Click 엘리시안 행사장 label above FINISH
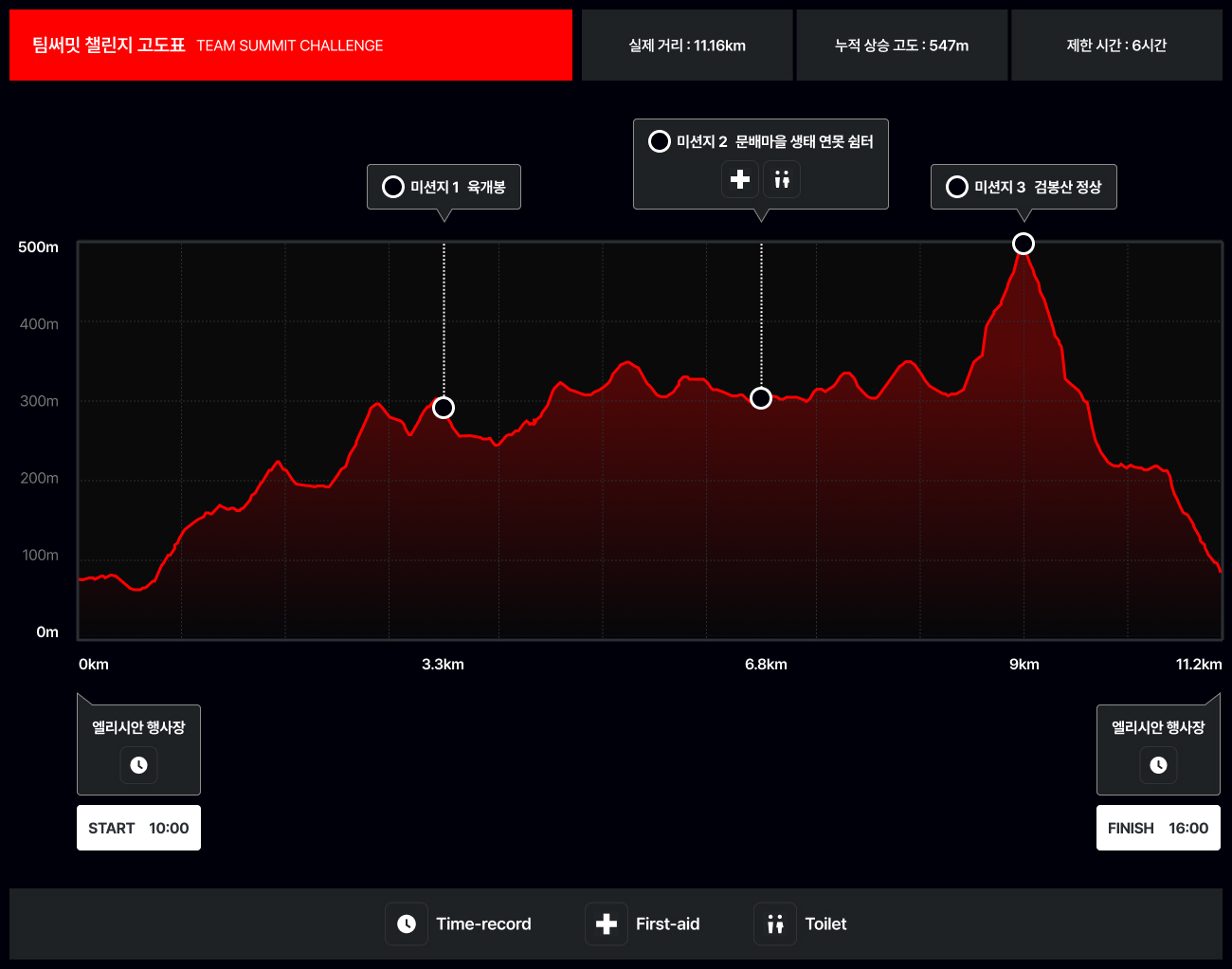This screenshot has width=1232, height=969. tap(1158, 727)
